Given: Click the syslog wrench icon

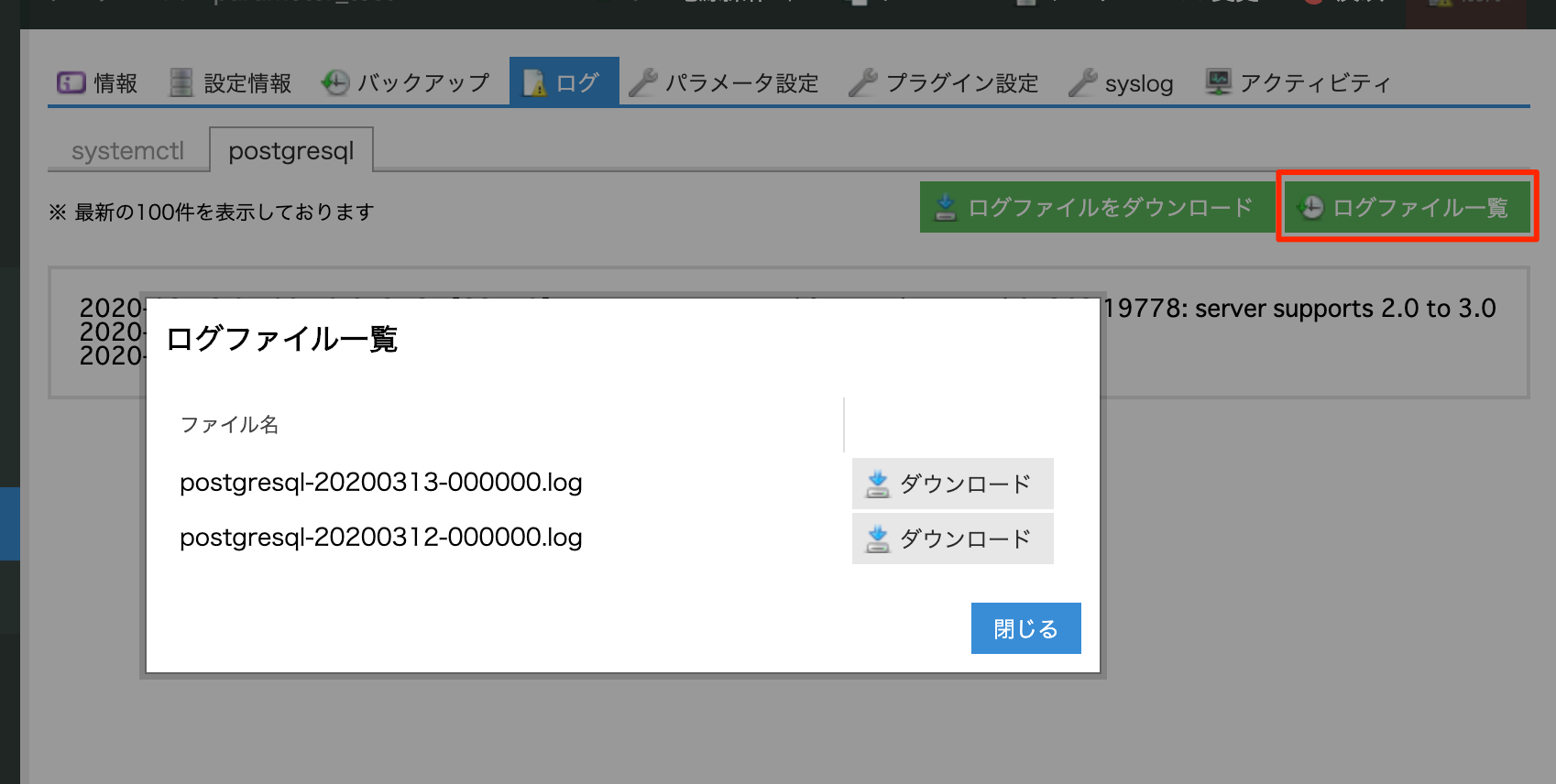Looking at the screenshot, I should 1083,83.
